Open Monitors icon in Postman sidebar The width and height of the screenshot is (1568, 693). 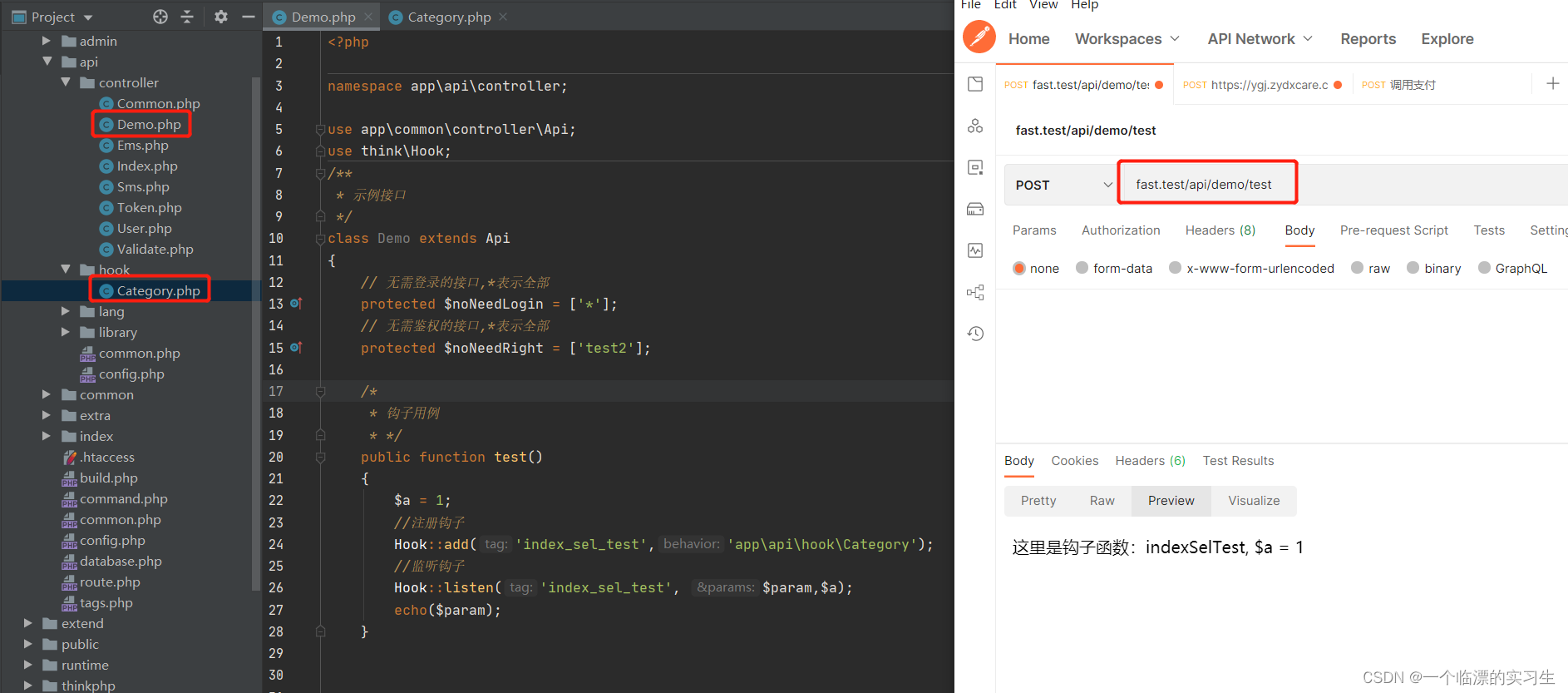[x=975, y=250]
